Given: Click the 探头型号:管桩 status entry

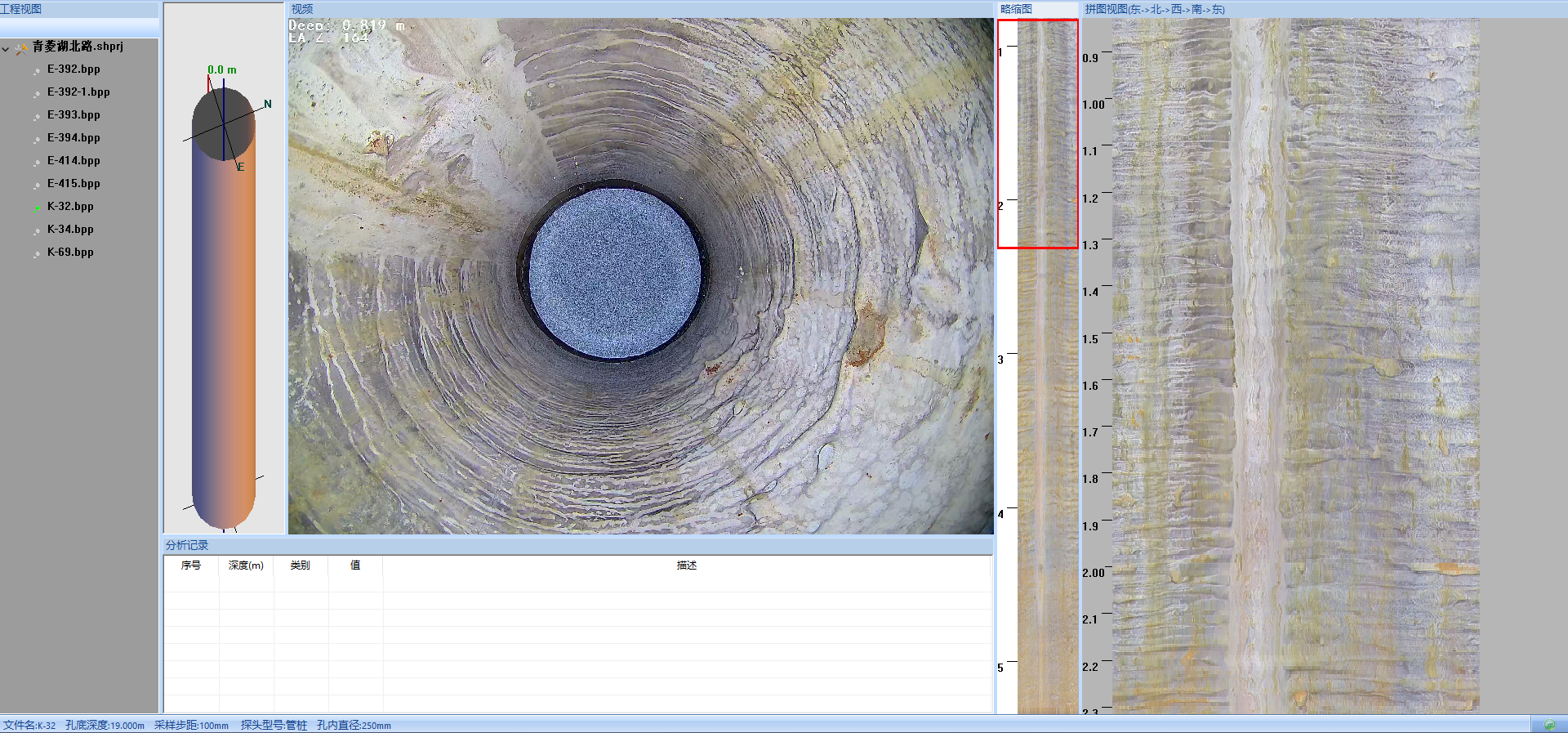Looking at the screenshot, I should point(274,726).
